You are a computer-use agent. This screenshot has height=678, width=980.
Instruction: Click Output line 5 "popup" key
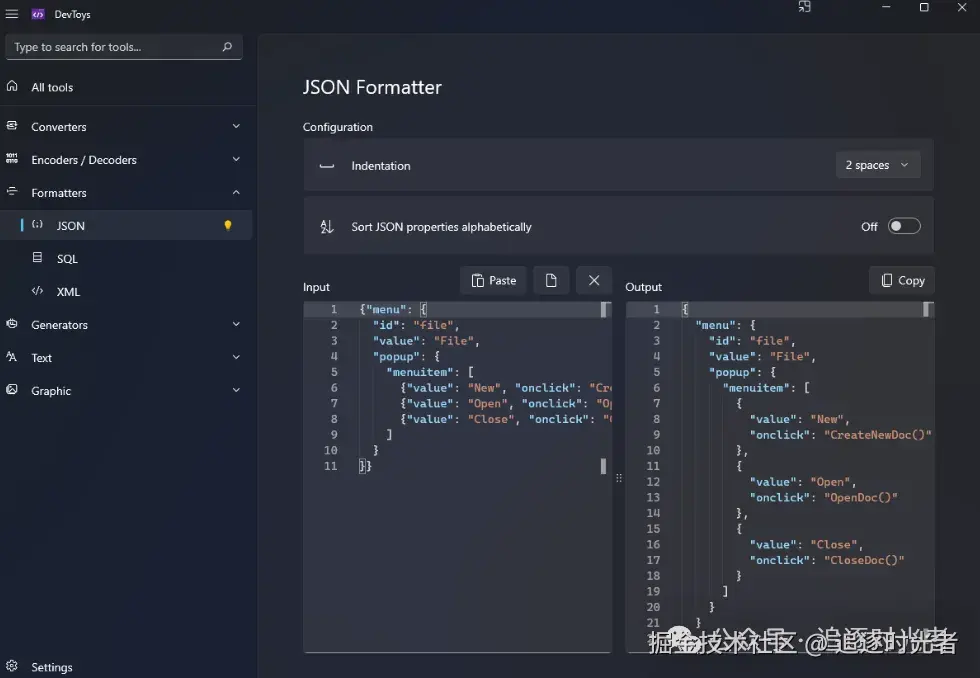point(732,372)
